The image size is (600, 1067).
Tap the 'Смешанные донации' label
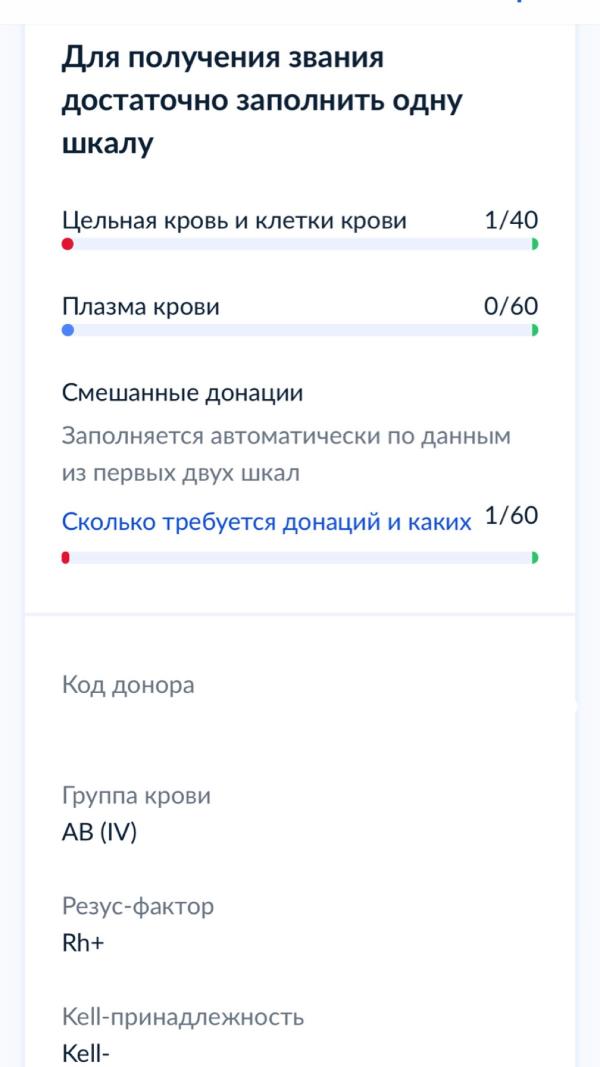click(x=182, y=393)
